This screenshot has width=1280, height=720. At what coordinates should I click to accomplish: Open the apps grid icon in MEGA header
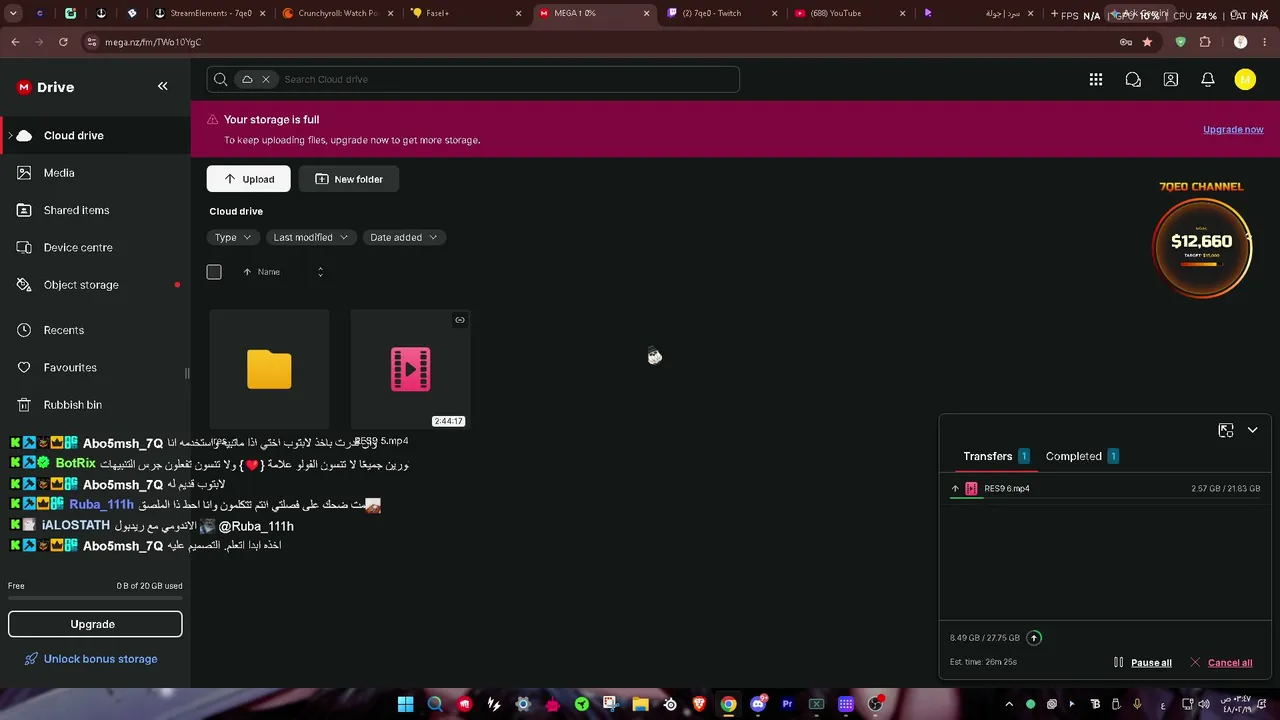[x=1096, y=80]
